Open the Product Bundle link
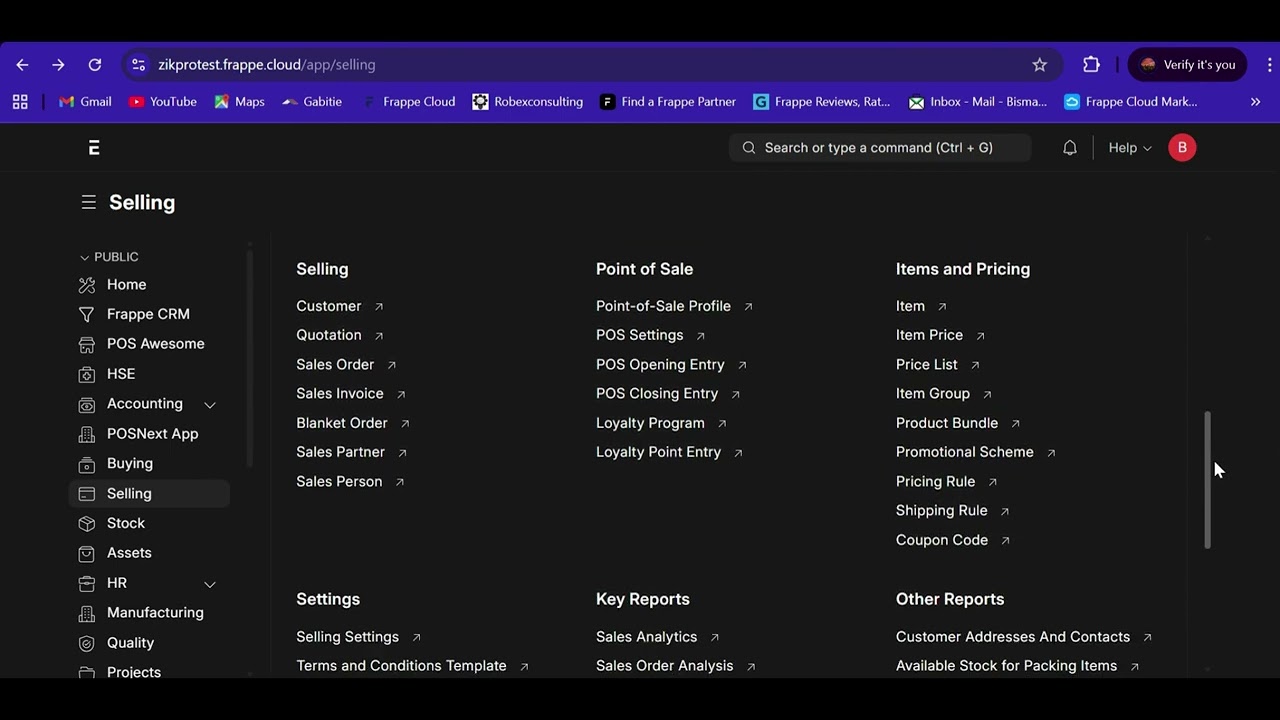 coord(947,423)
